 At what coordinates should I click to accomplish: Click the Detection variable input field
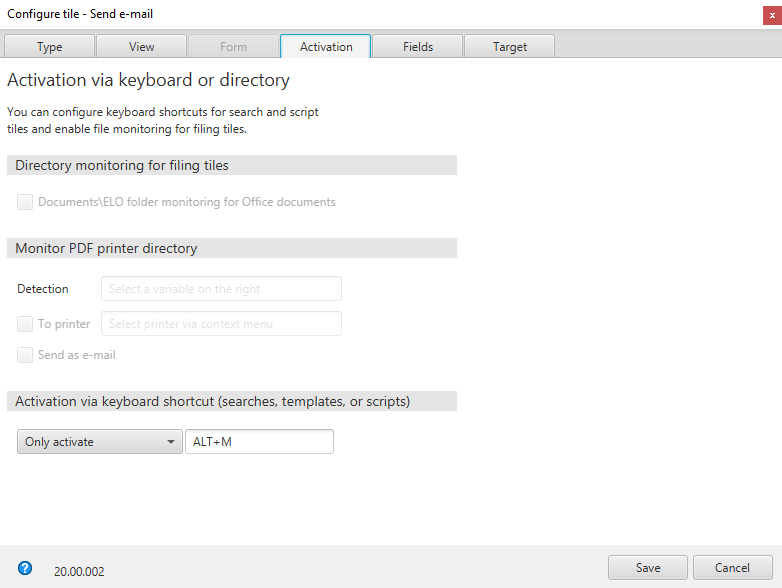tap(221, 289)
